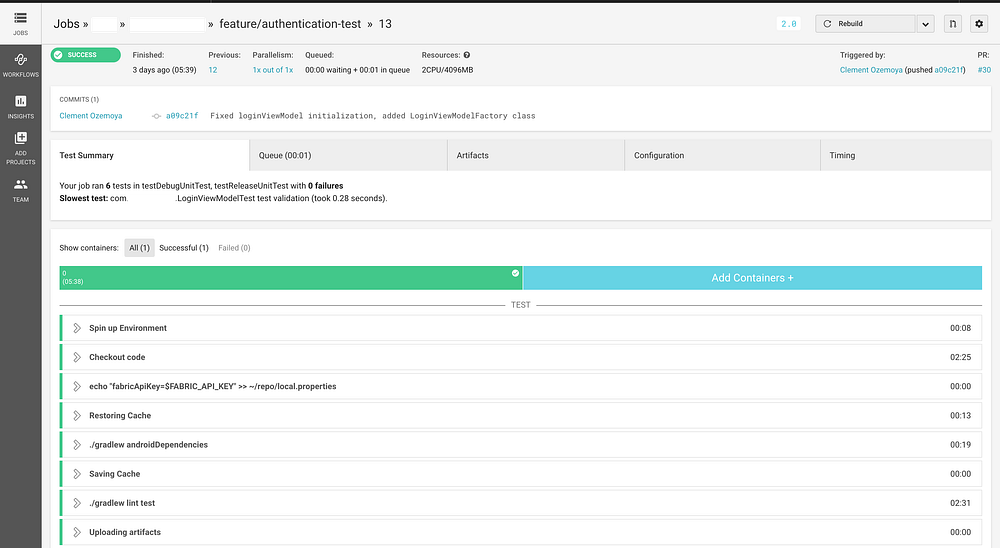Screen dimensions: 1000x548
Task: Open Clement Ozemoya in commits section
Action: 91,116
